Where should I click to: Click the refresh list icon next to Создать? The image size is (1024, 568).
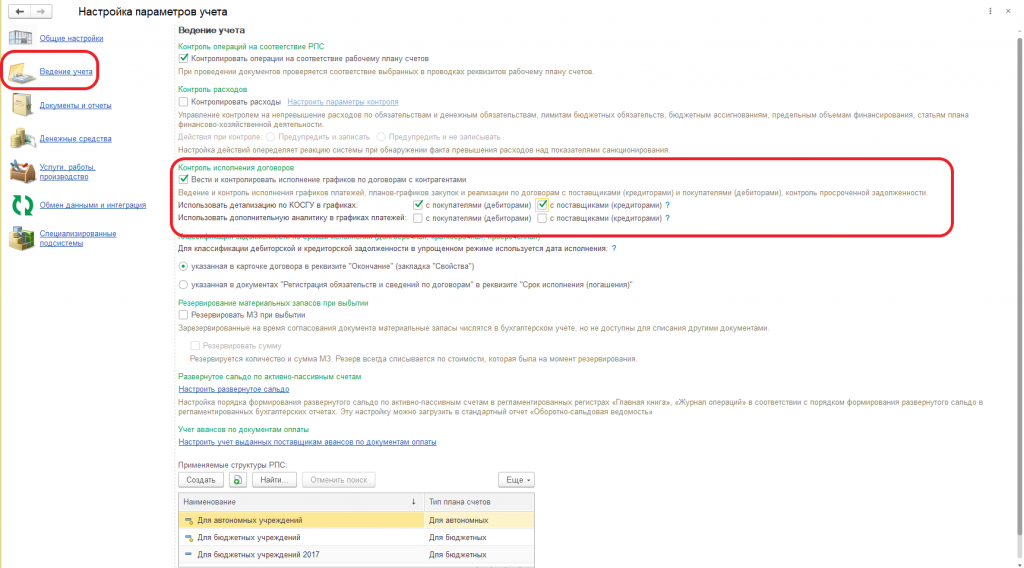click(238, 480)
